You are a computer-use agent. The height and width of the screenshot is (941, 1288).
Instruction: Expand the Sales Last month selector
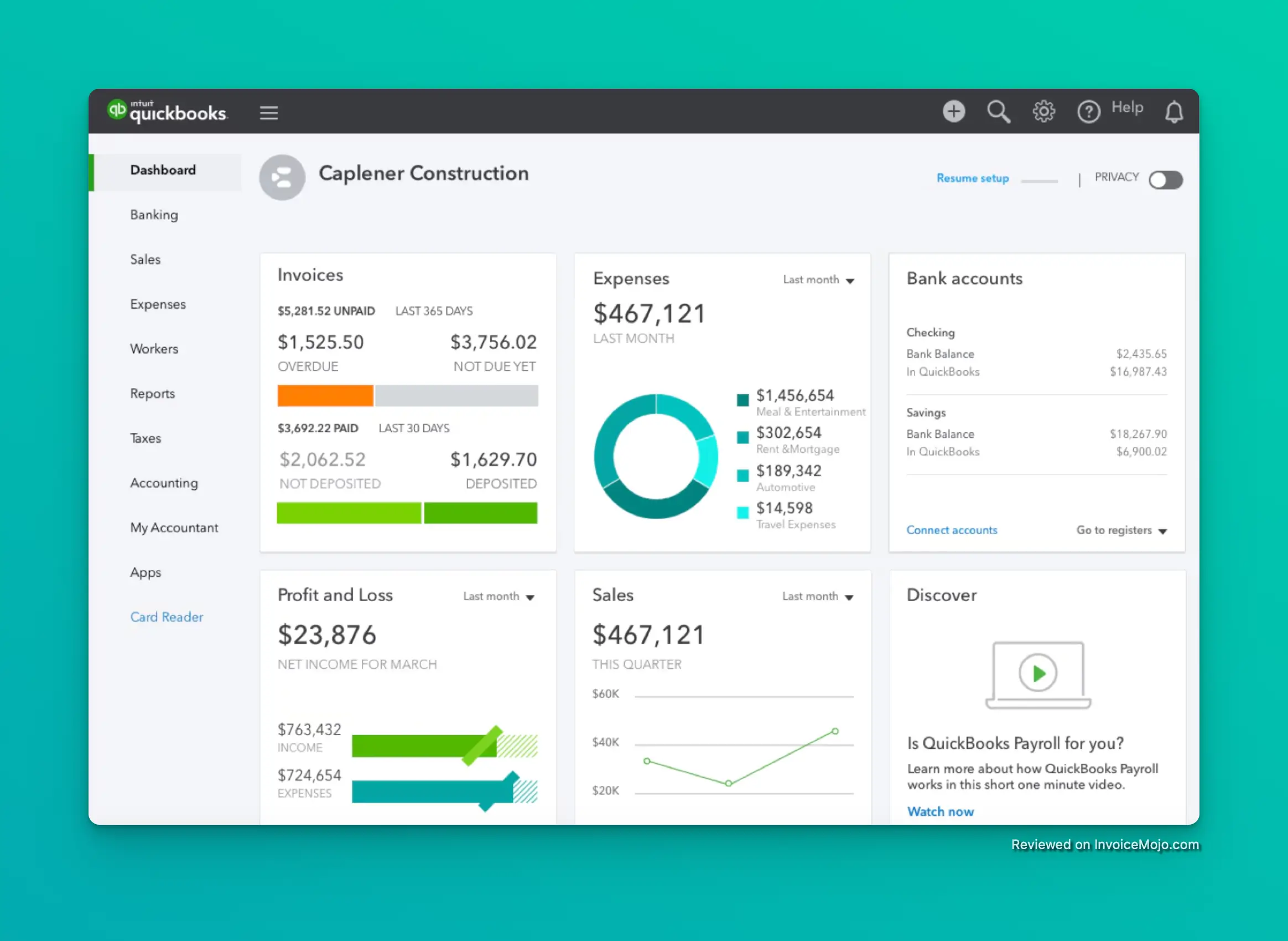coord(818,596)
